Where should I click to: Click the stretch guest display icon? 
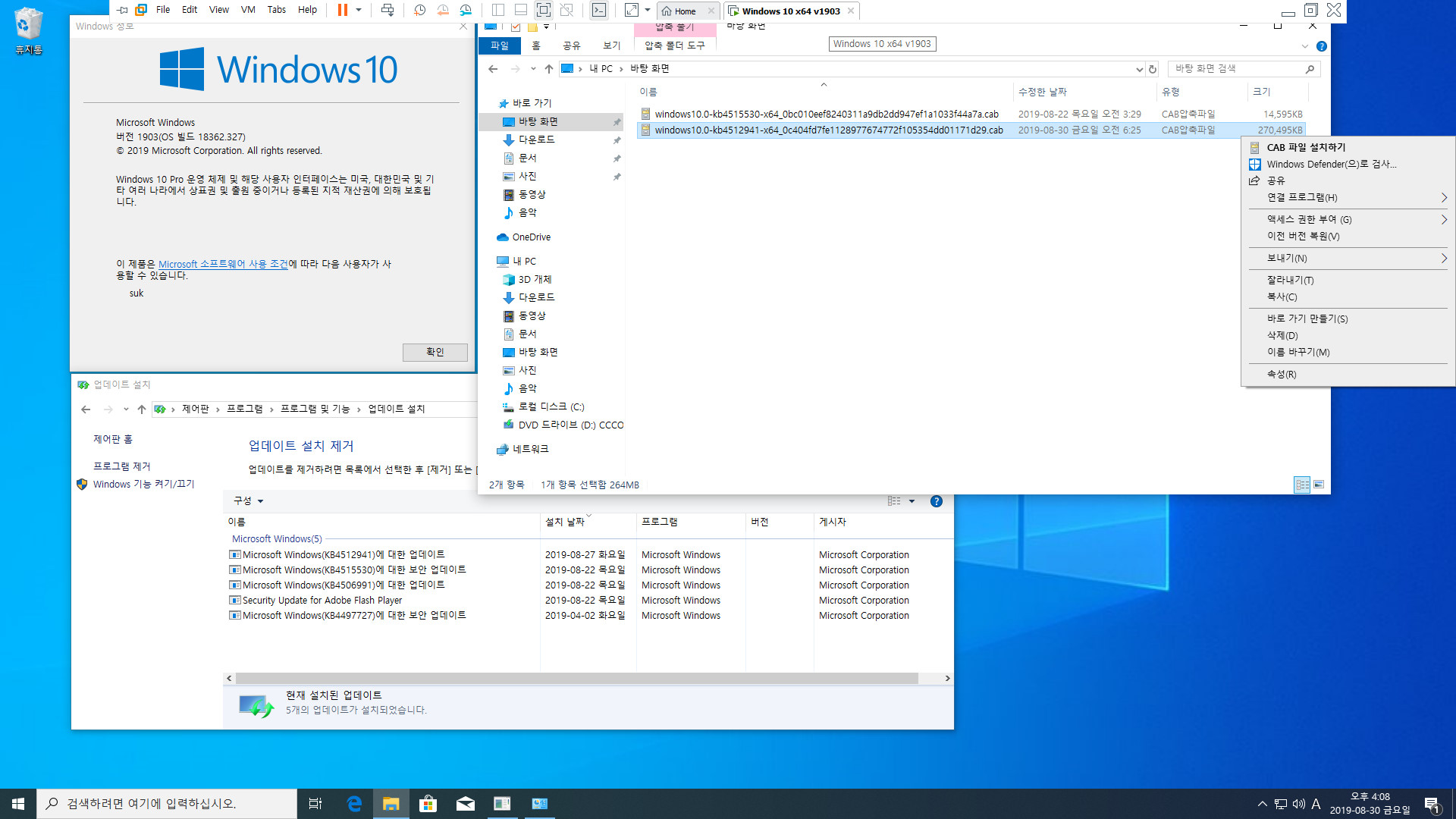(632, 10)
